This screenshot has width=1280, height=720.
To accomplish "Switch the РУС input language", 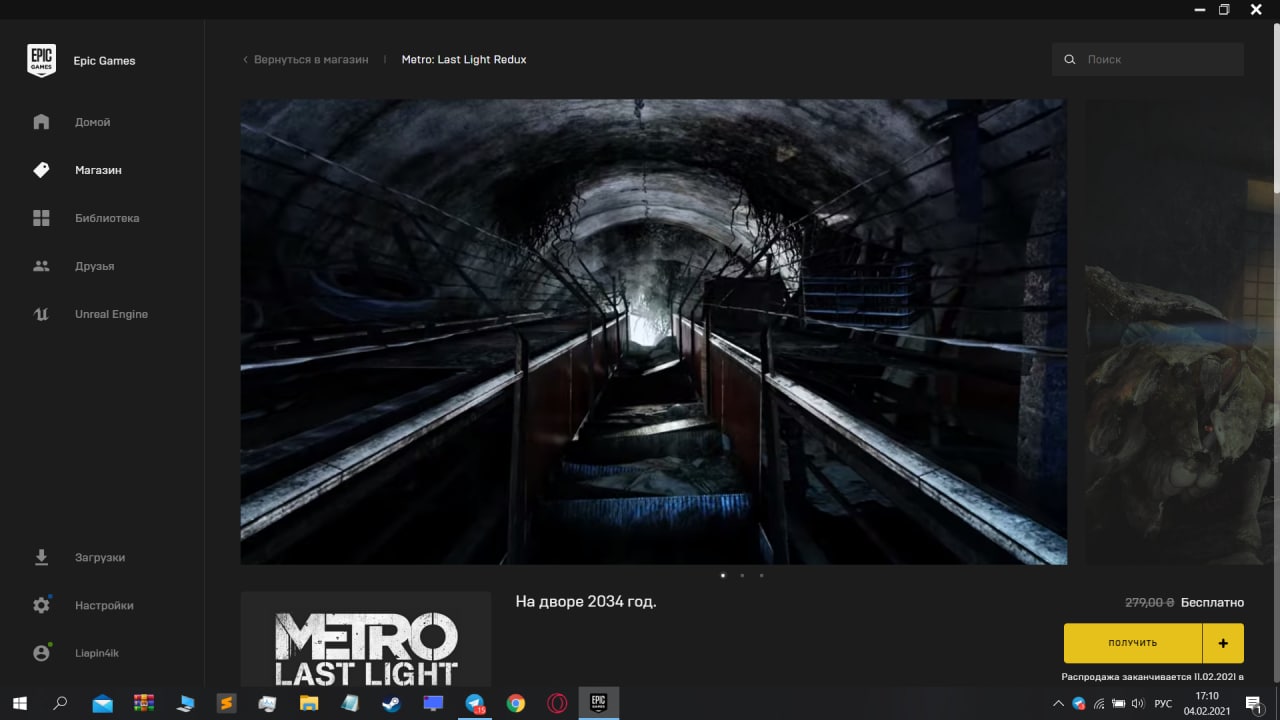I will tap(1163, 704).
